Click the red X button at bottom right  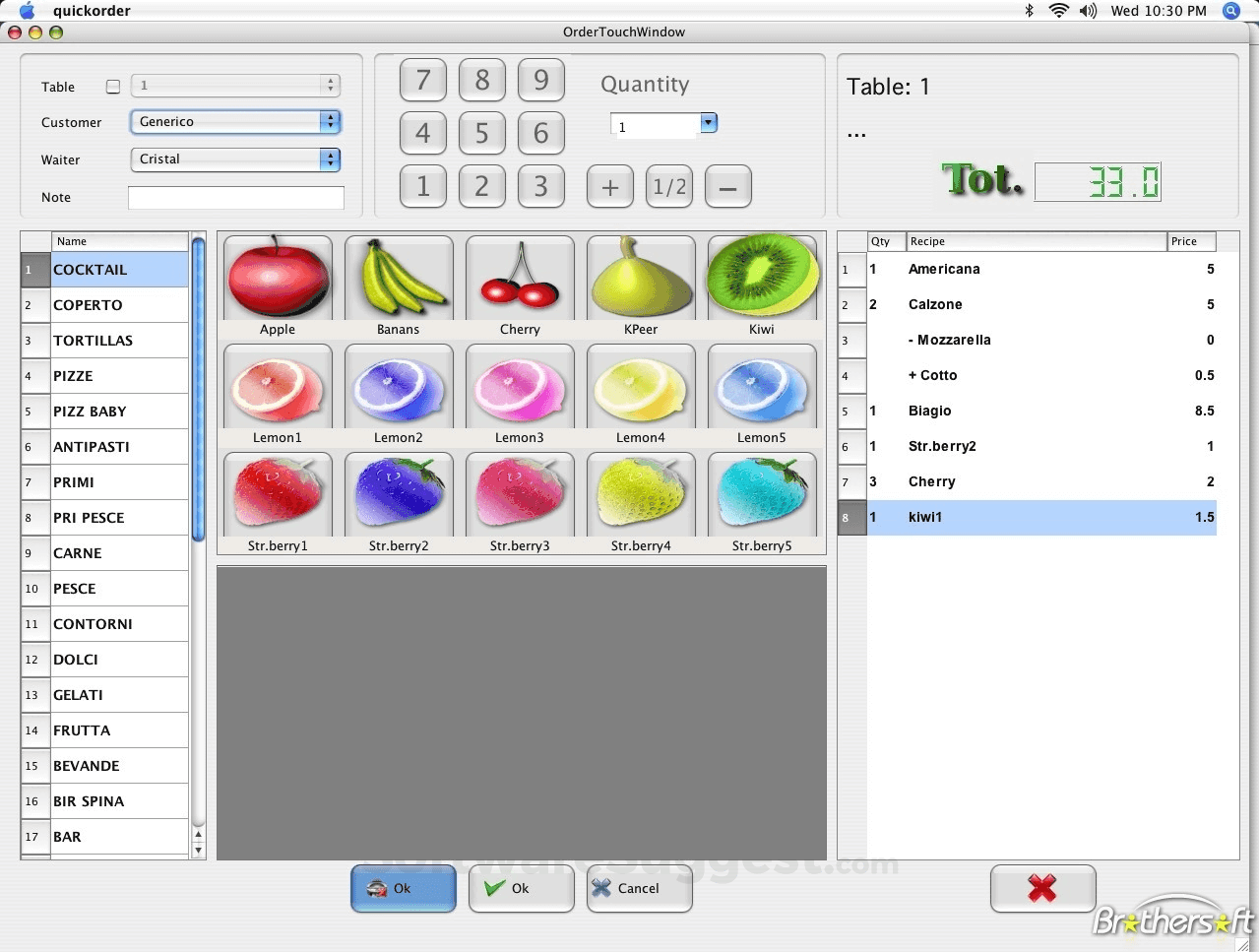point(1042,888)
